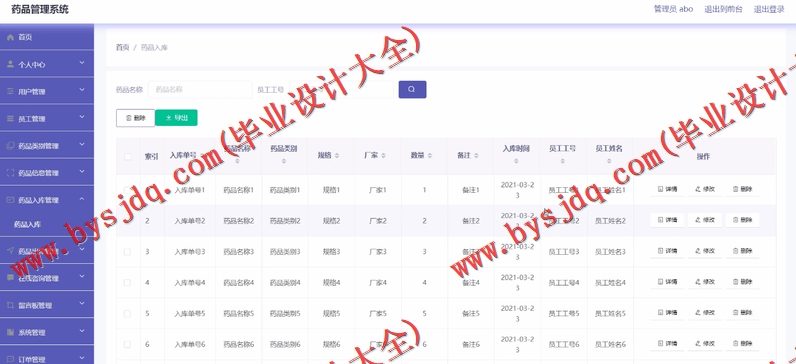Image resolution: width=796 pixels, height=364 pixels.
Task: Click the home icon beside 首页 in sidebar
Action: [10, 38]
